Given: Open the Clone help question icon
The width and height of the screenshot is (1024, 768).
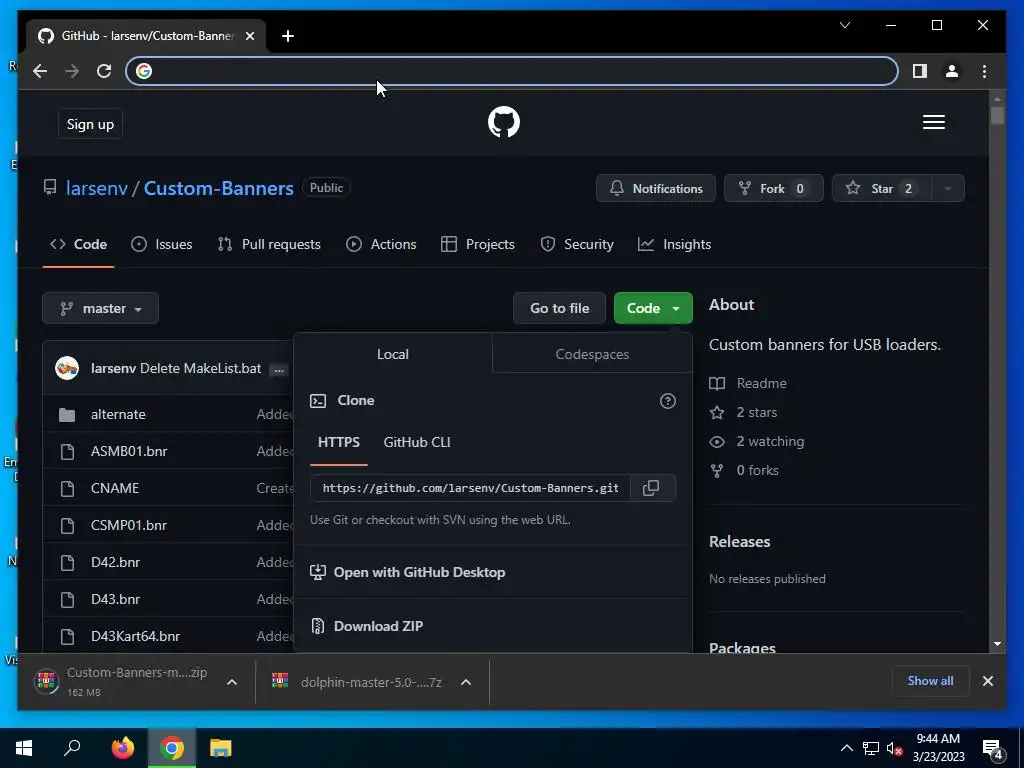Looking at the screenshot, I should [x=667, y=401].
